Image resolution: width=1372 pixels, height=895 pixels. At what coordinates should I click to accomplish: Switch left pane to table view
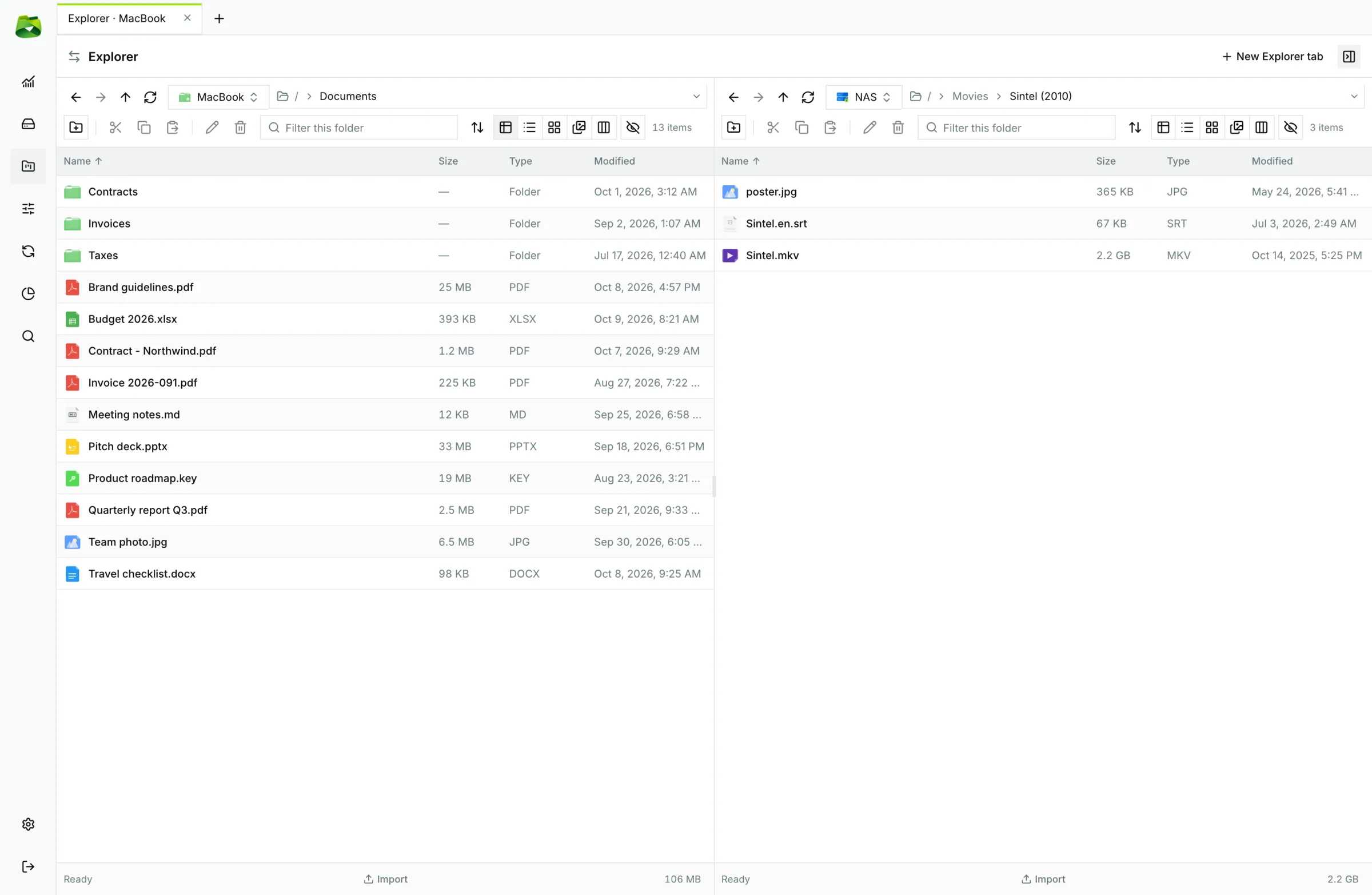pos(505,128)
